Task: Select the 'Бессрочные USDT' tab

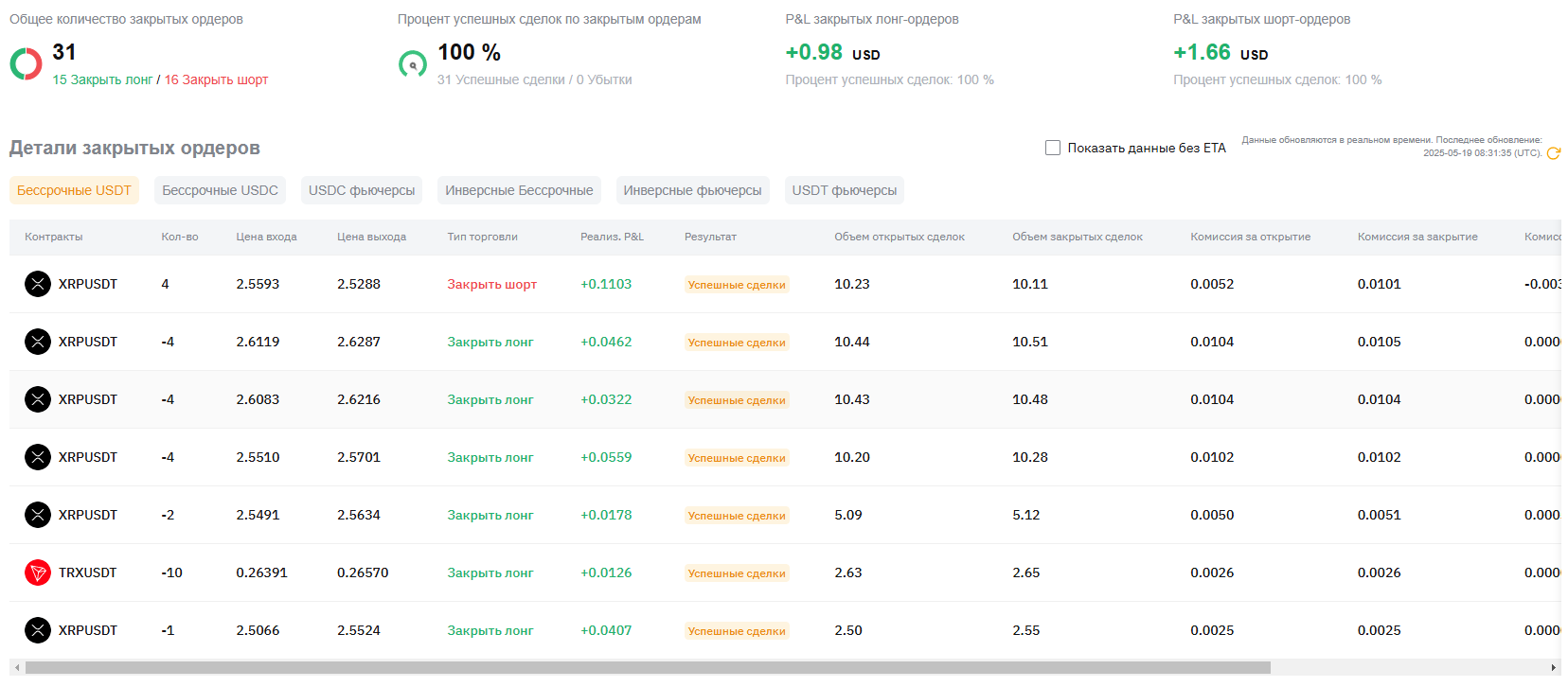Action: (74, 190)
